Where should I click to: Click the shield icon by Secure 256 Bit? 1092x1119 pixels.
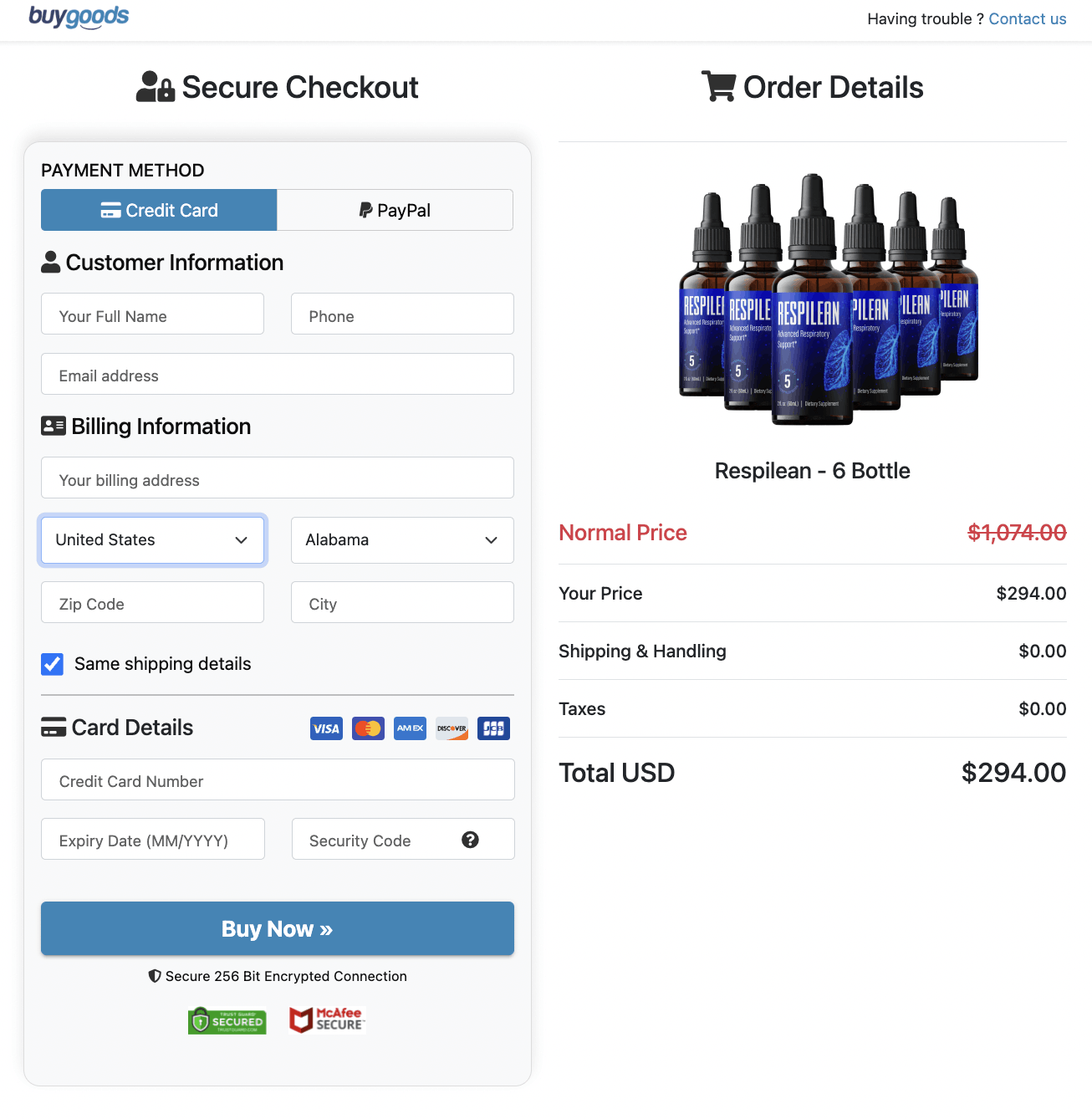tap(155, 976)
